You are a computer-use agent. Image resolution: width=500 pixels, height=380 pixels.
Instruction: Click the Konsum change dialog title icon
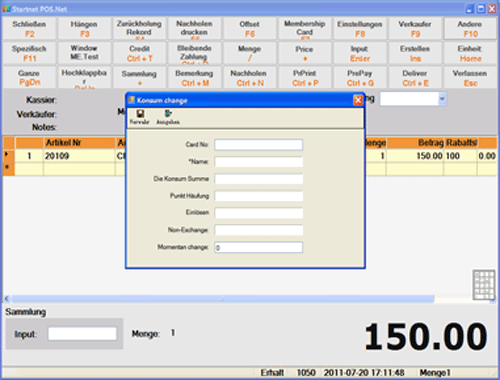(x=132, y=100)
